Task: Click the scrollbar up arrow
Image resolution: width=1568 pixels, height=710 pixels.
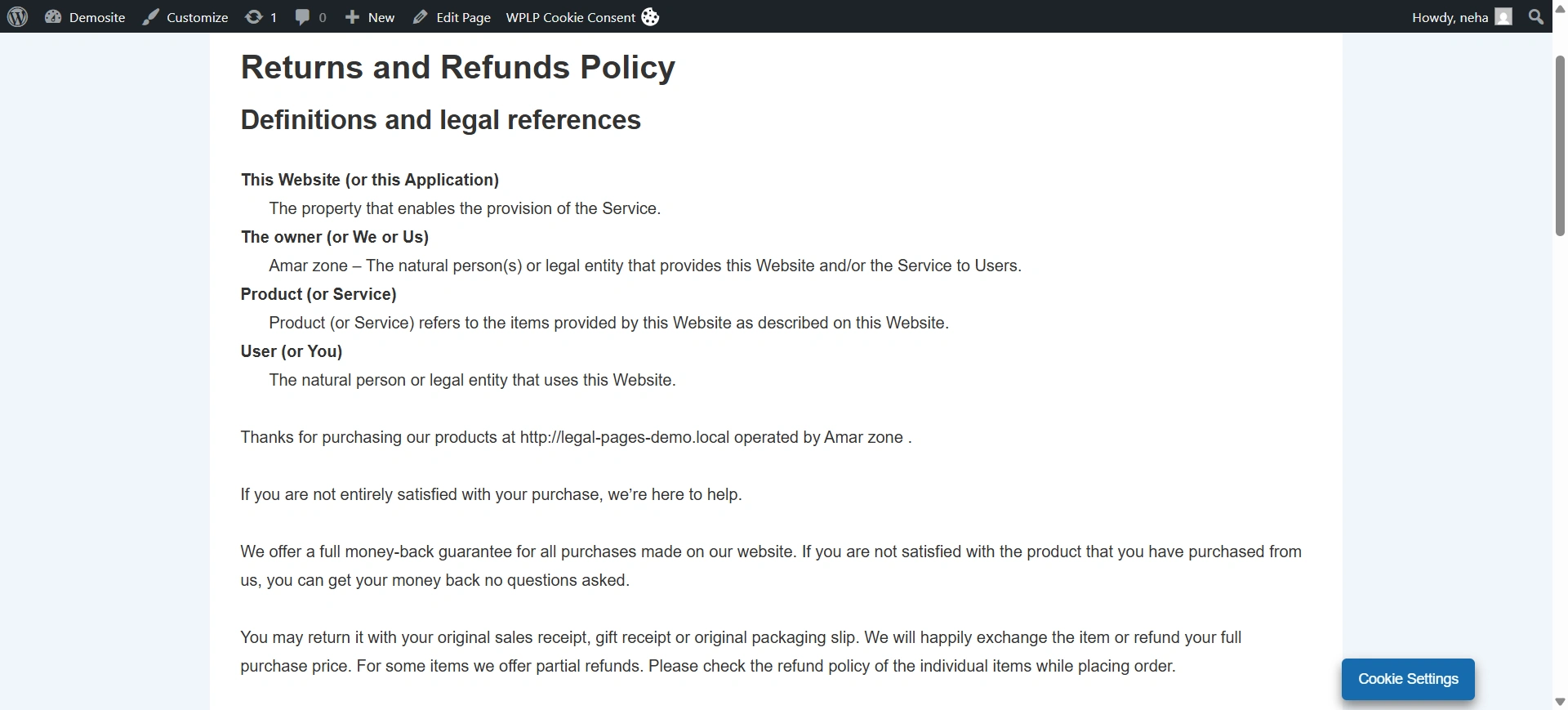Action: [x=1559, y=8]
